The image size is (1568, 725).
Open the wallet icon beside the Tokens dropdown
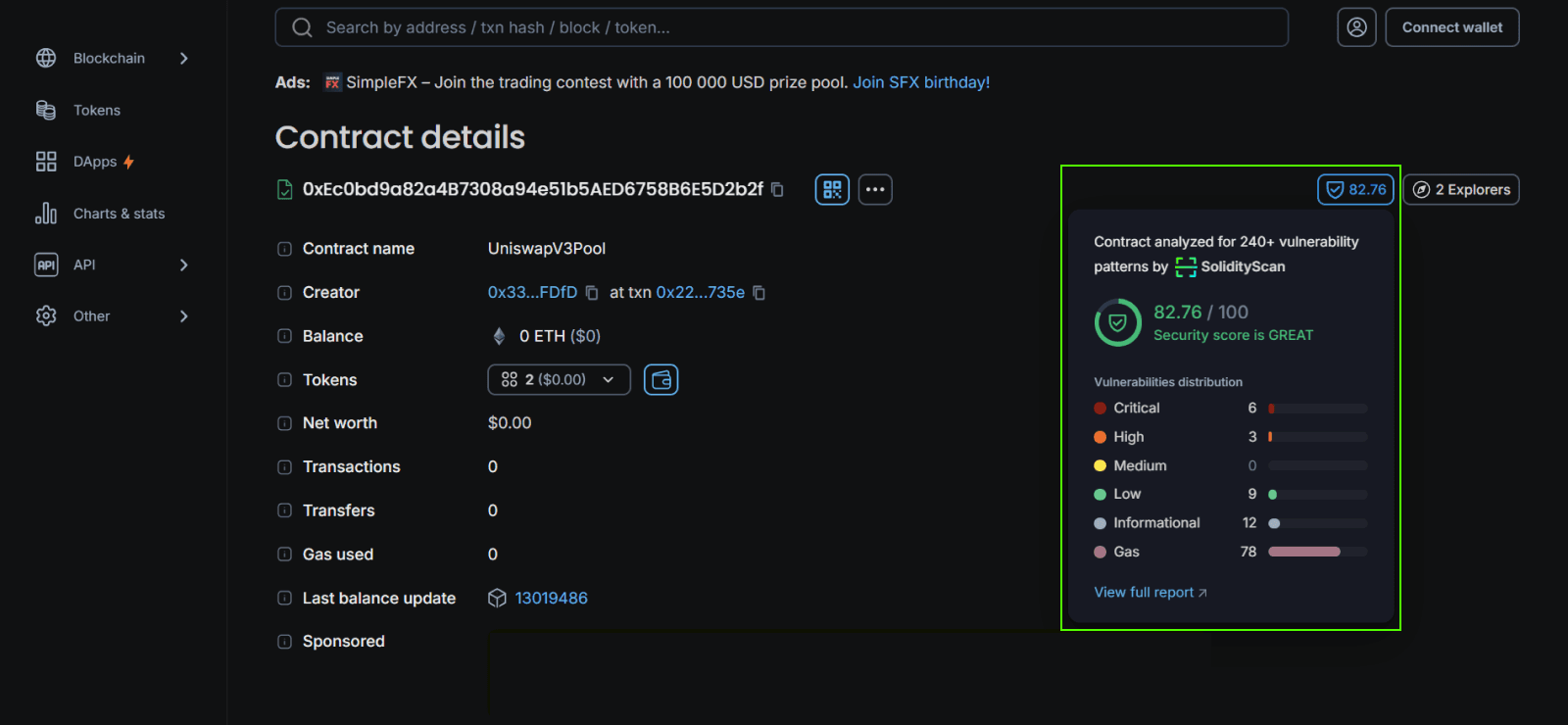[x=661, y=379]
